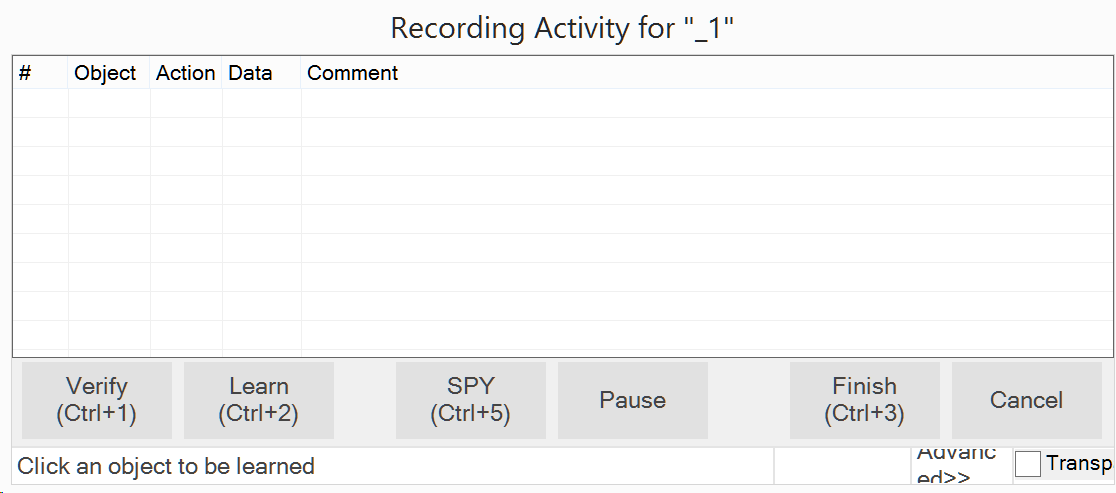Click the 'Click an object to be learned' status field

[393, 466]
